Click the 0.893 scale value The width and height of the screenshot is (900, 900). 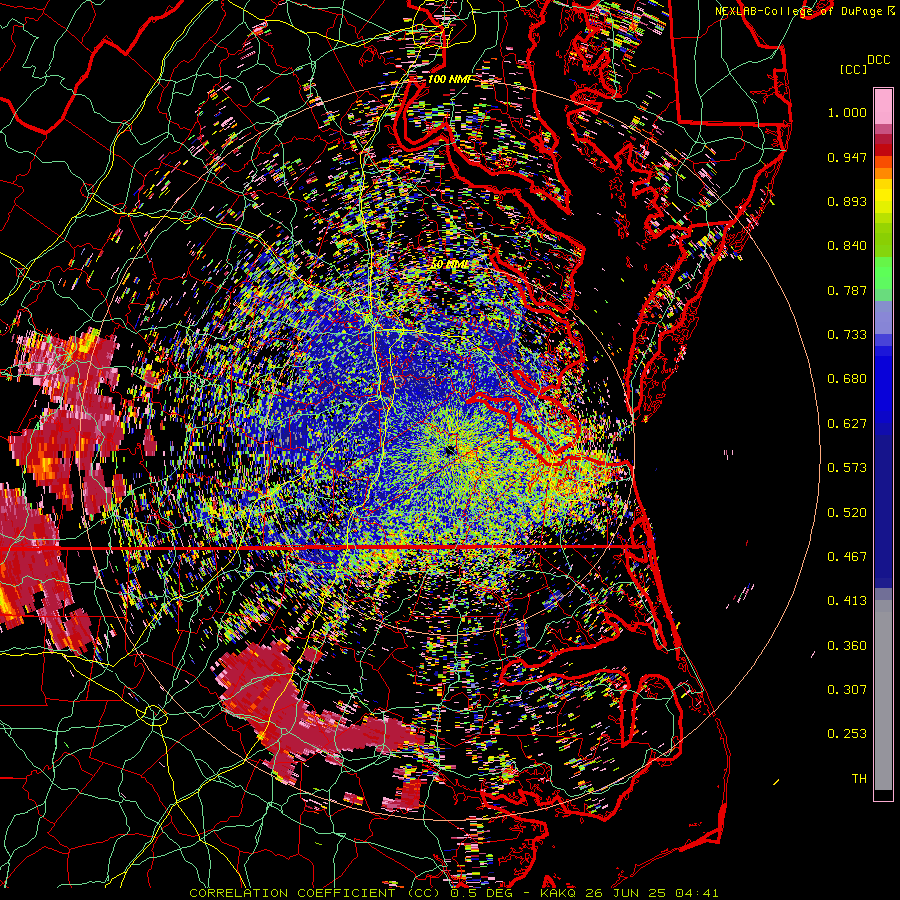(x=847, y=201)
